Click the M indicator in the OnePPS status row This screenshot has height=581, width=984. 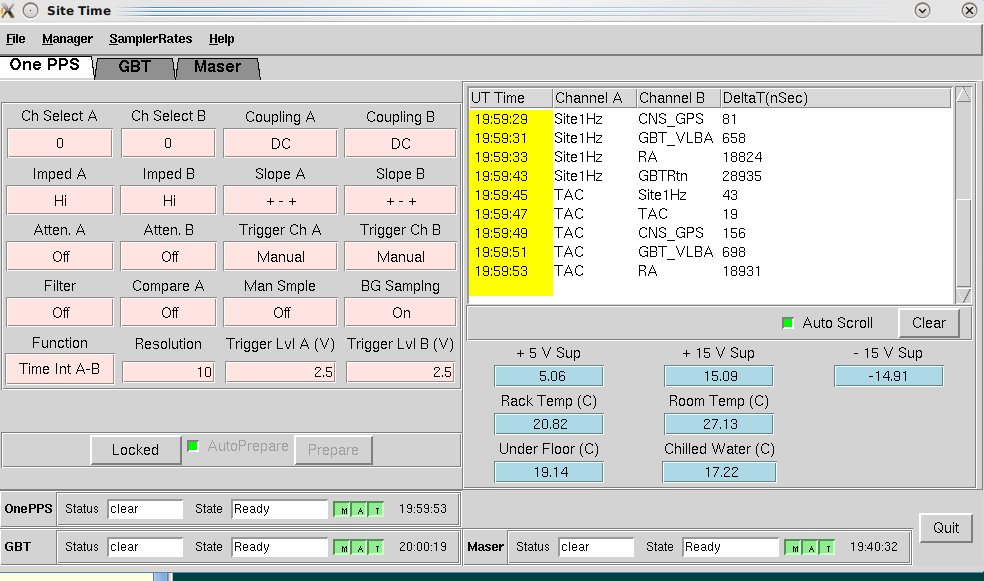[x=343, y=509]
